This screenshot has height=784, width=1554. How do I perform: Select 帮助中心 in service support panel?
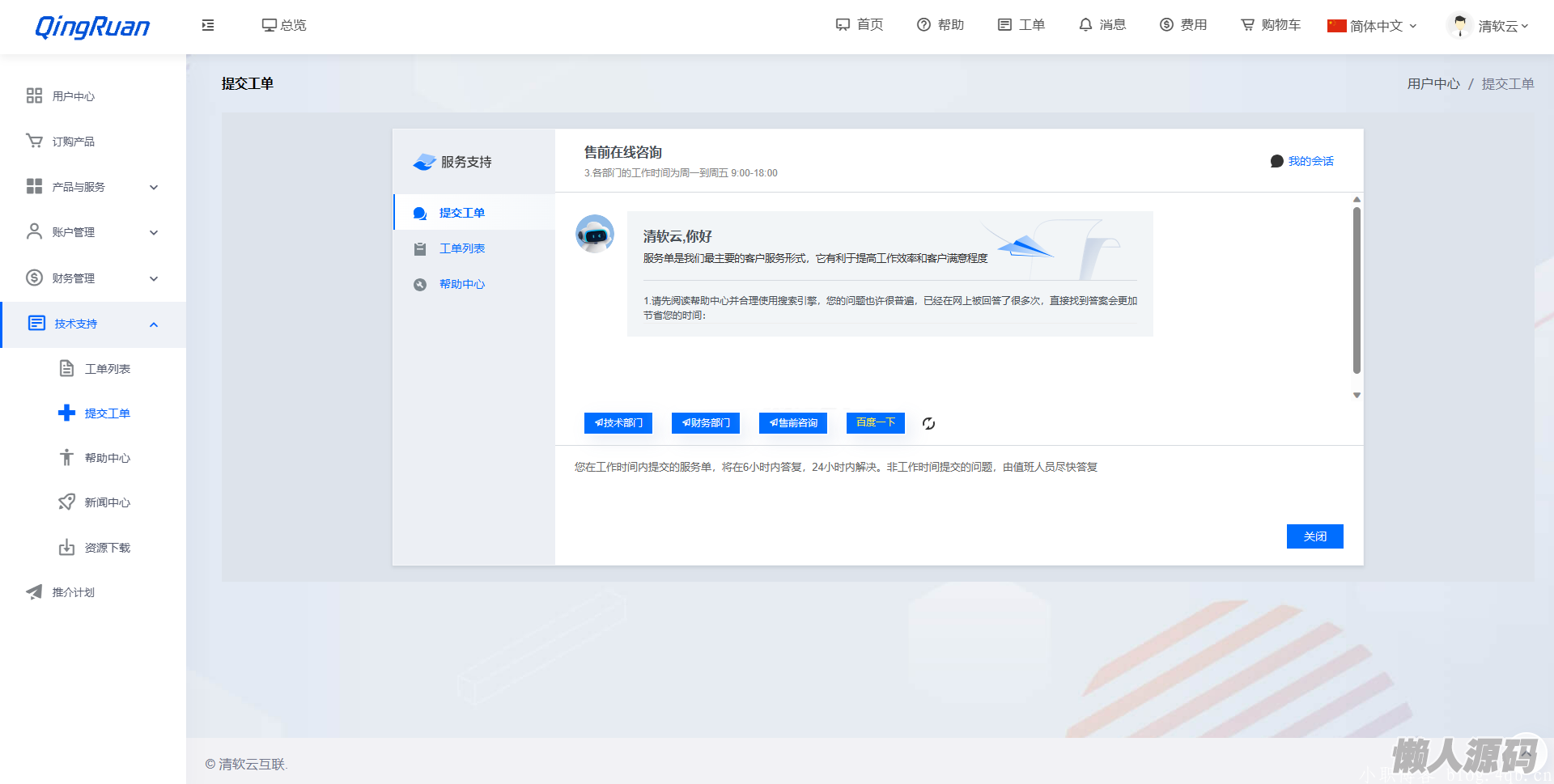click(x=461, y=284)
